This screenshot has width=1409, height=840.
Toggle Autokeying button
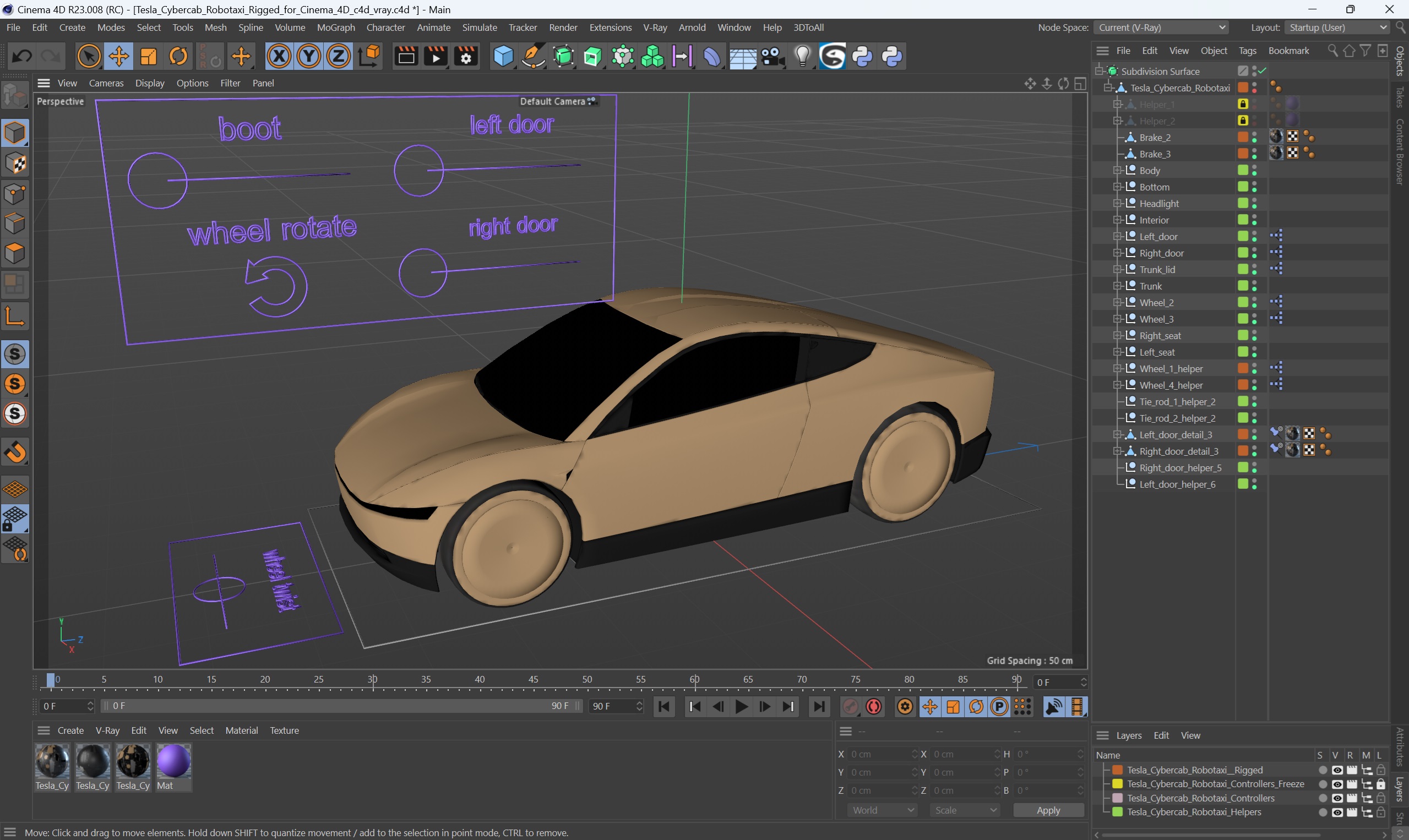point(873,706)
